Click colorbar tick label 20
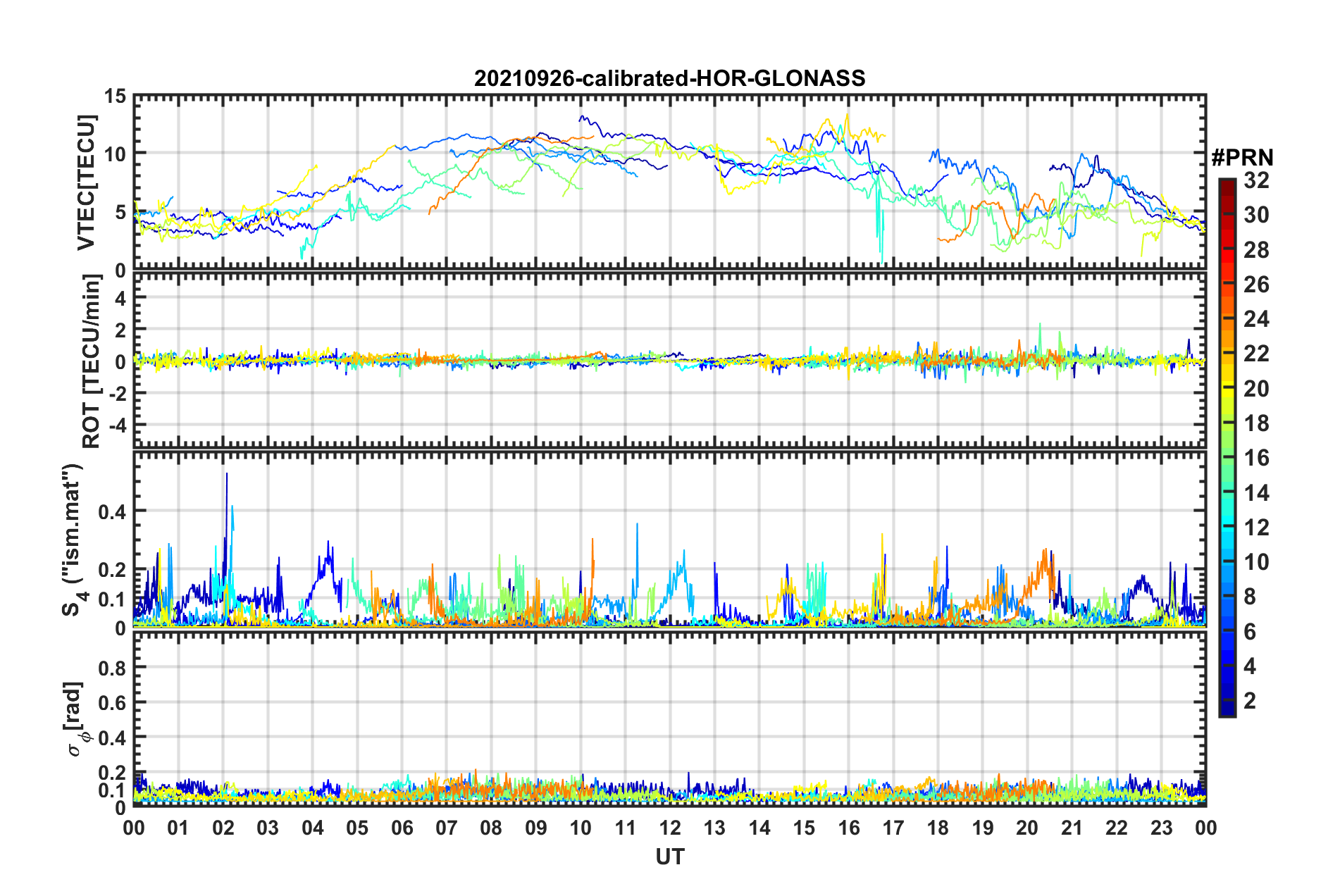Screen dimensions: 1340x896 click(1256, 389)
